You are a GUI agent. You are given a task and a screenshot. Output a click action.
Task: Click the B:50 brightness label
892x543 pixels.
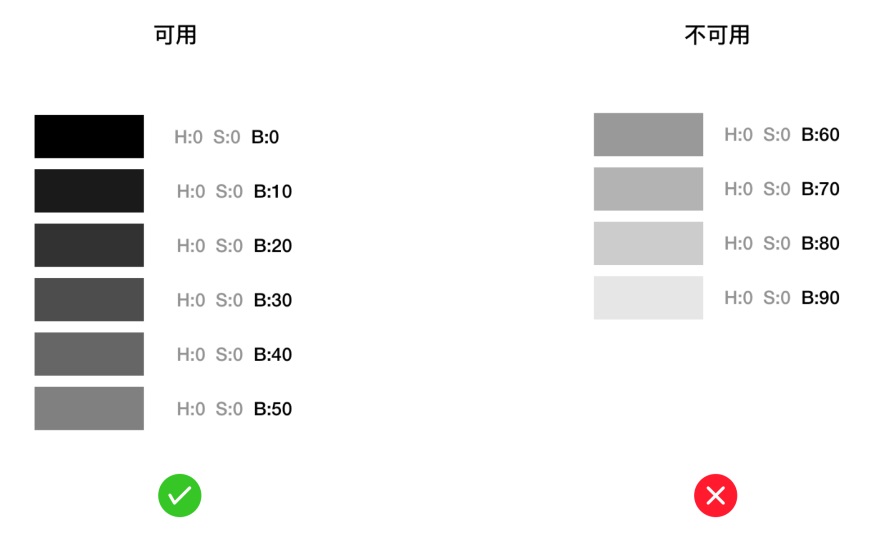[x=272, y=409]
